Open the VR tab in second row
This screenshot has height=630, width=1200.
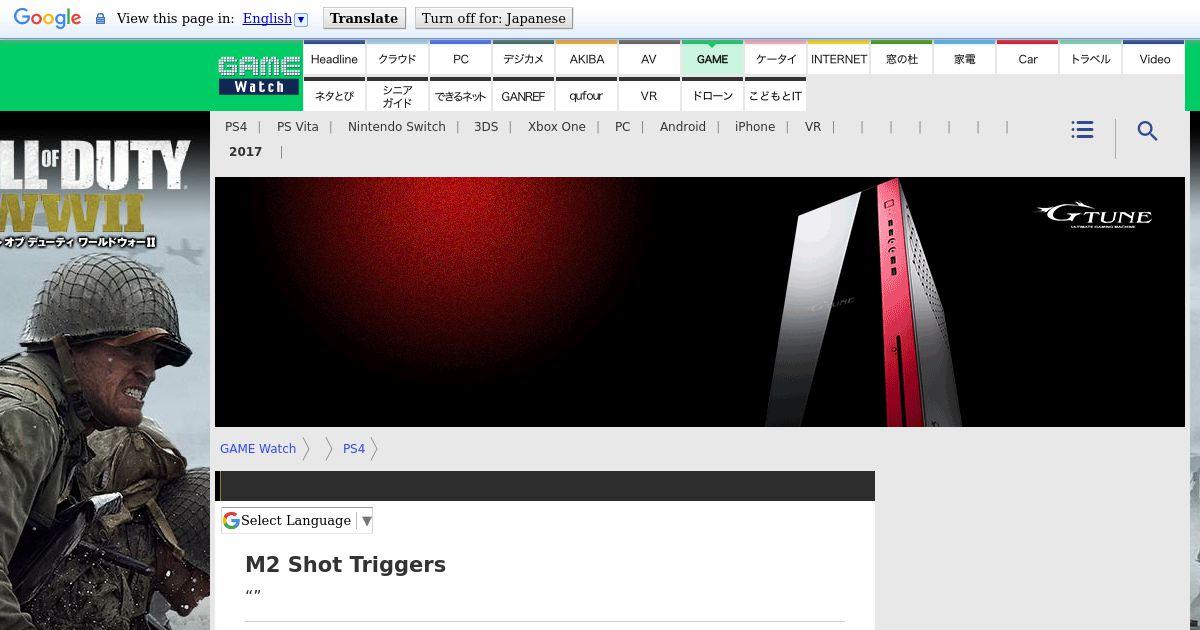click(x=649, y=95)
